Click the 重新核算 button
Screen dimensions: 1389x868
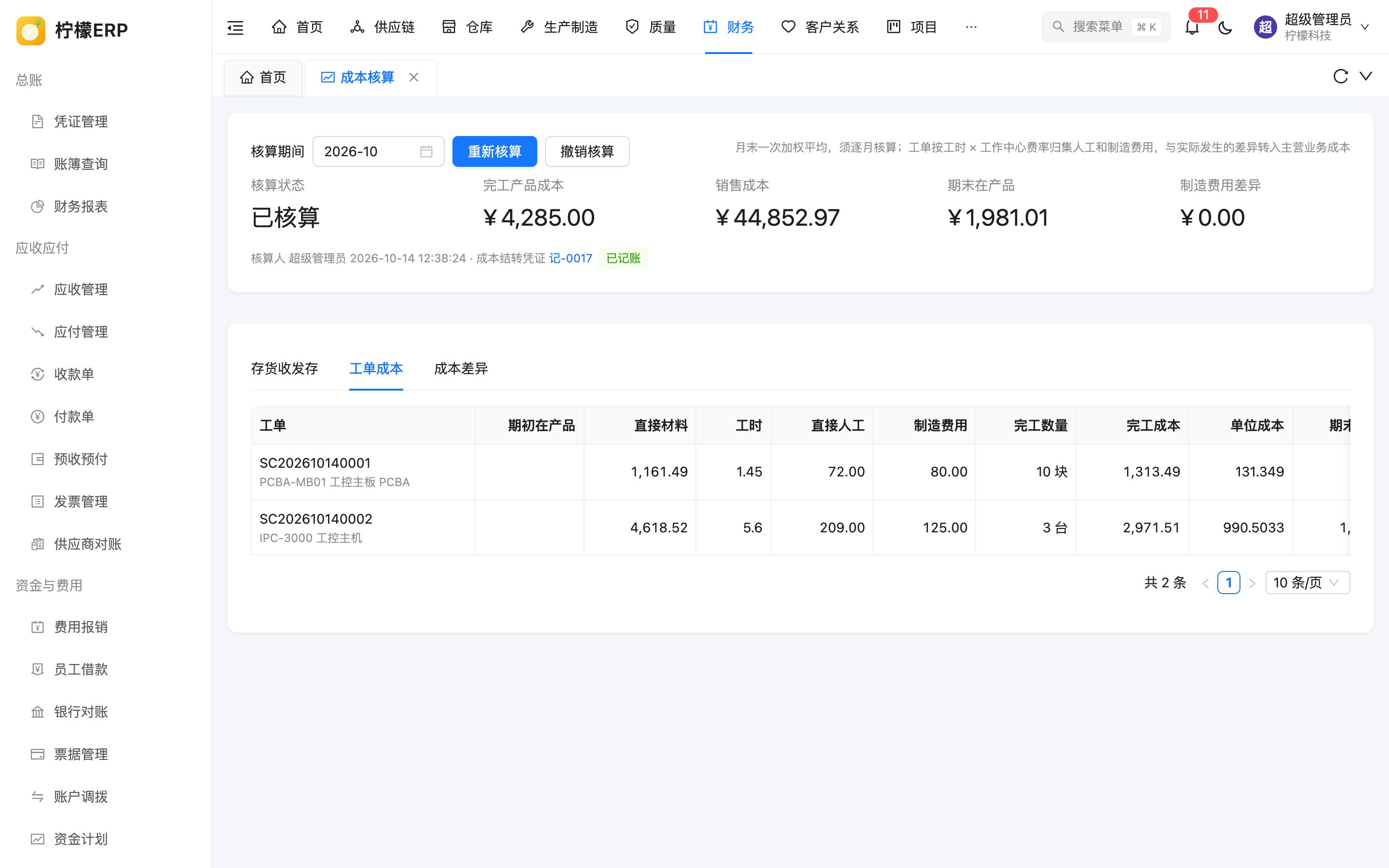[x=495, y=151]
